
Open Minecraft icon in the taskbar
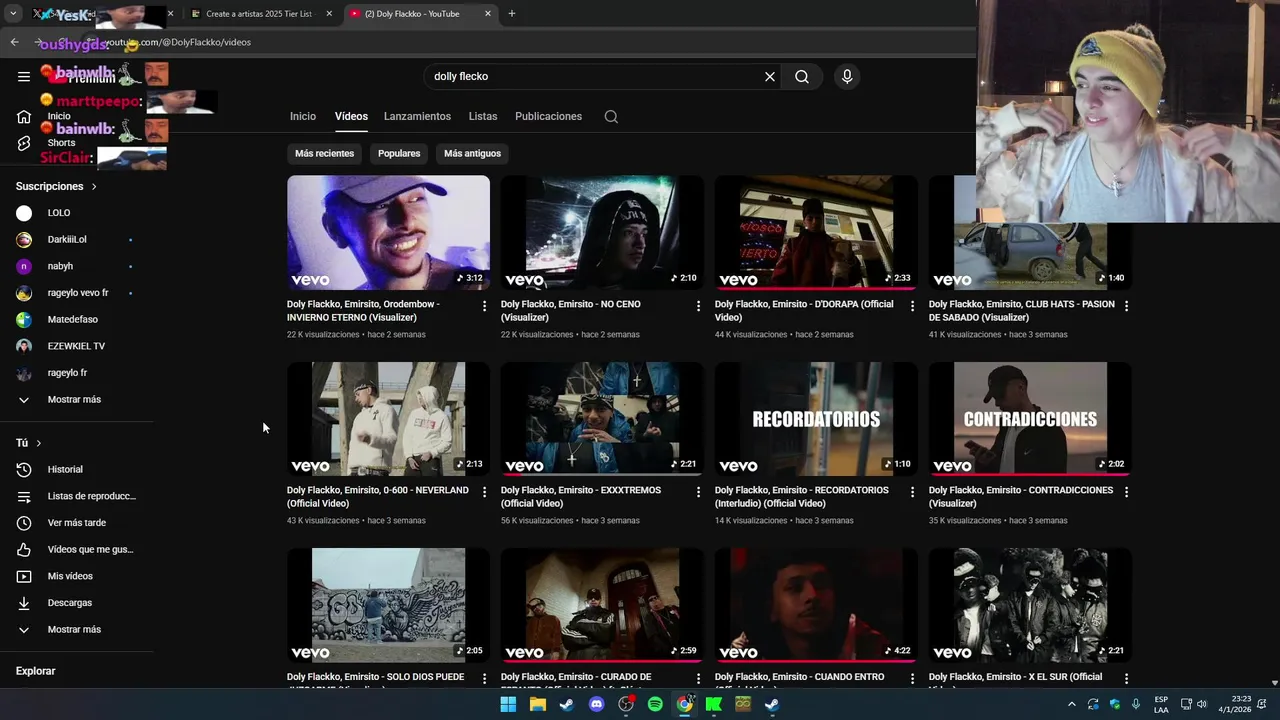(743, 704)
